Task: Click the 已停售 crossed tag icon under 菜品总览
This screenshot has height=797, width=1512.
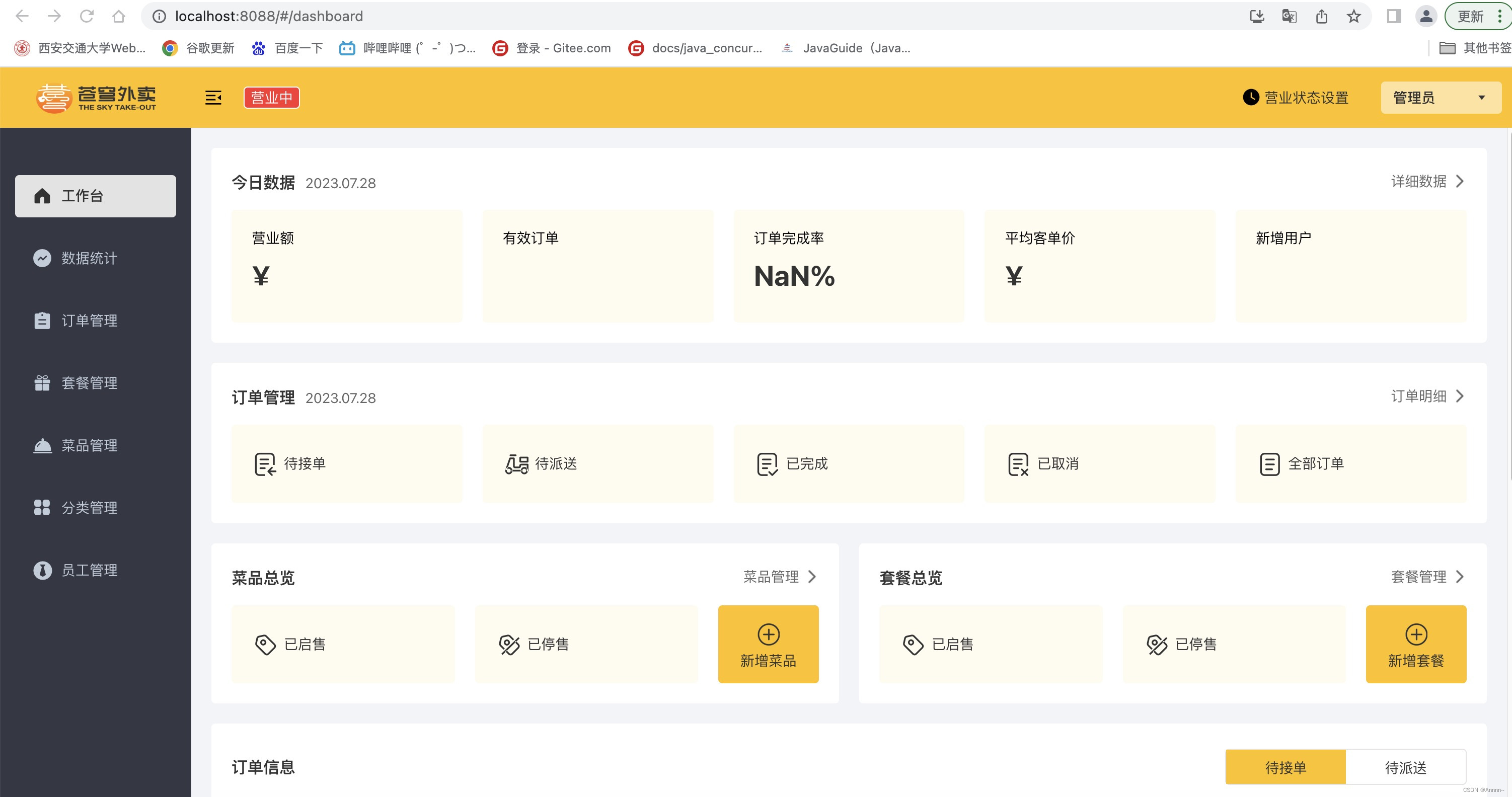Action: pos(509,645)
